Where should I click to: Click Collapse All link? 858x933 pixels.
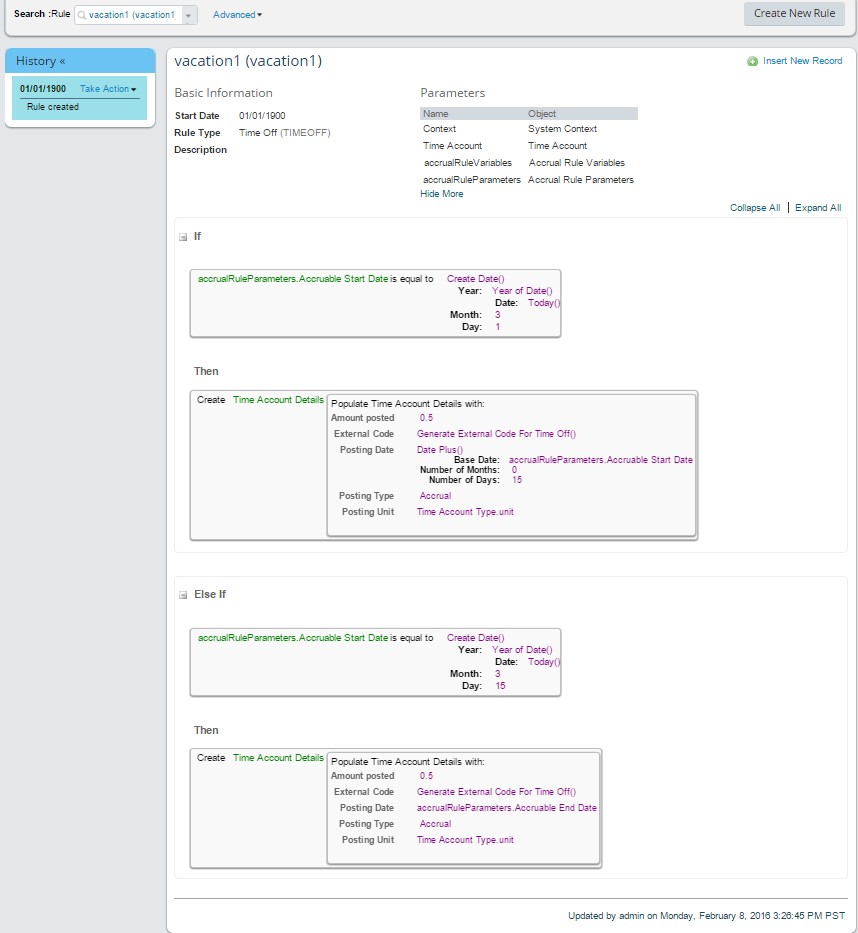pyautogui.click(x=755, y=208)
